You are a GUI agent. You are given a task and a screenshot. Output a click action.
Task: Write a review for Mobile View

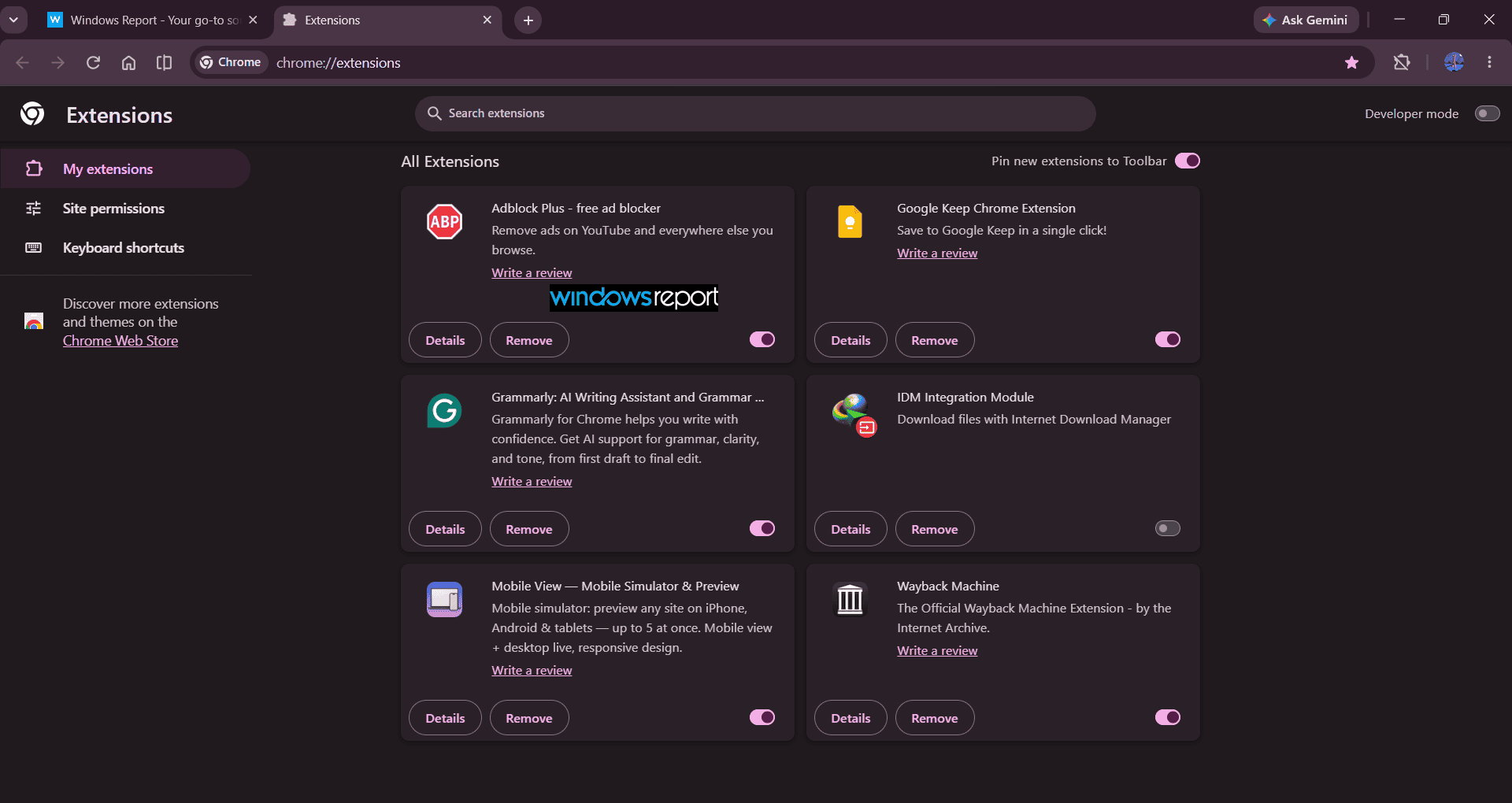pyautogui.click(x=532, y=670)
